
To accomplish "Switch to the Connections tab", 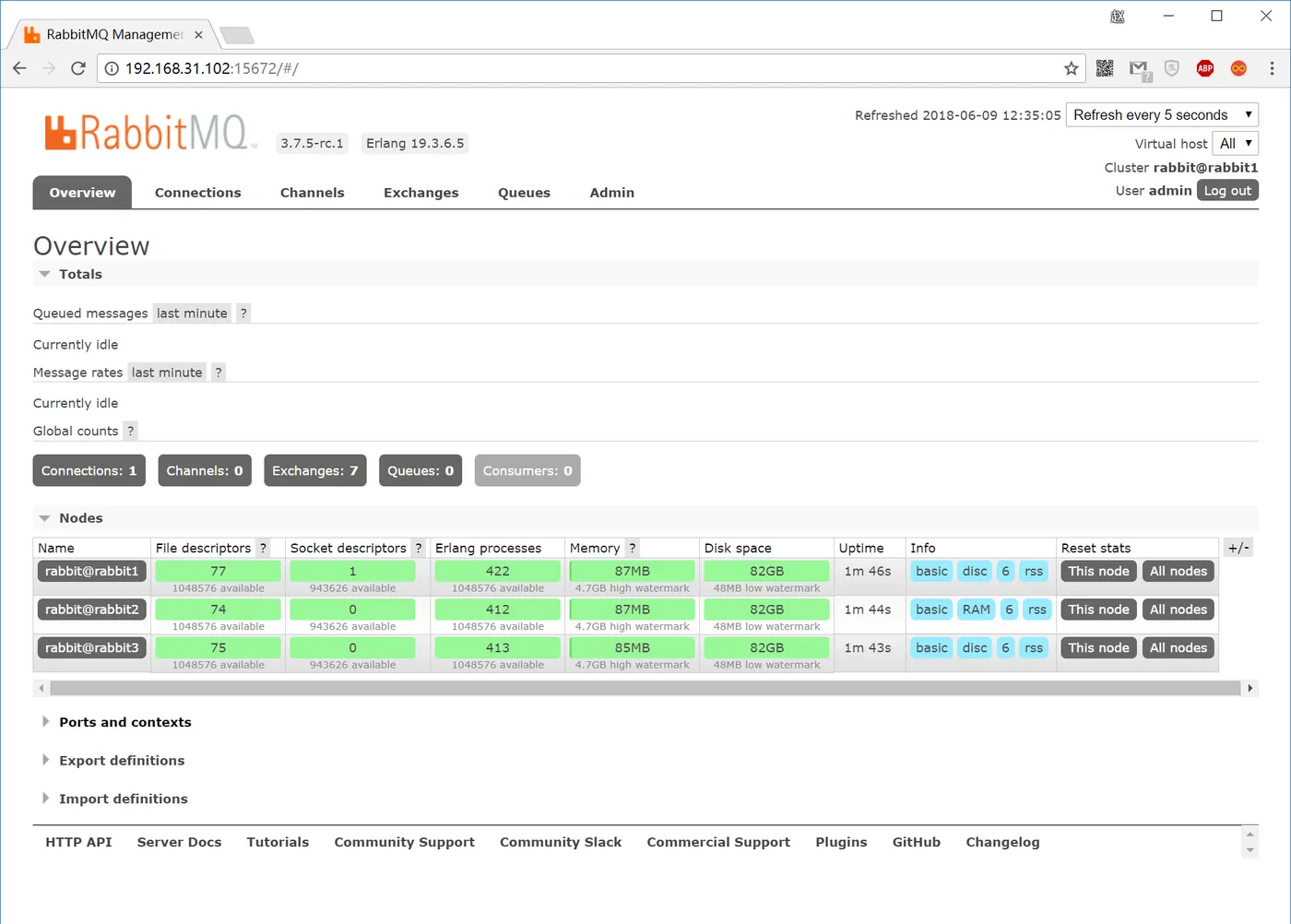I will tap(198, 193).
